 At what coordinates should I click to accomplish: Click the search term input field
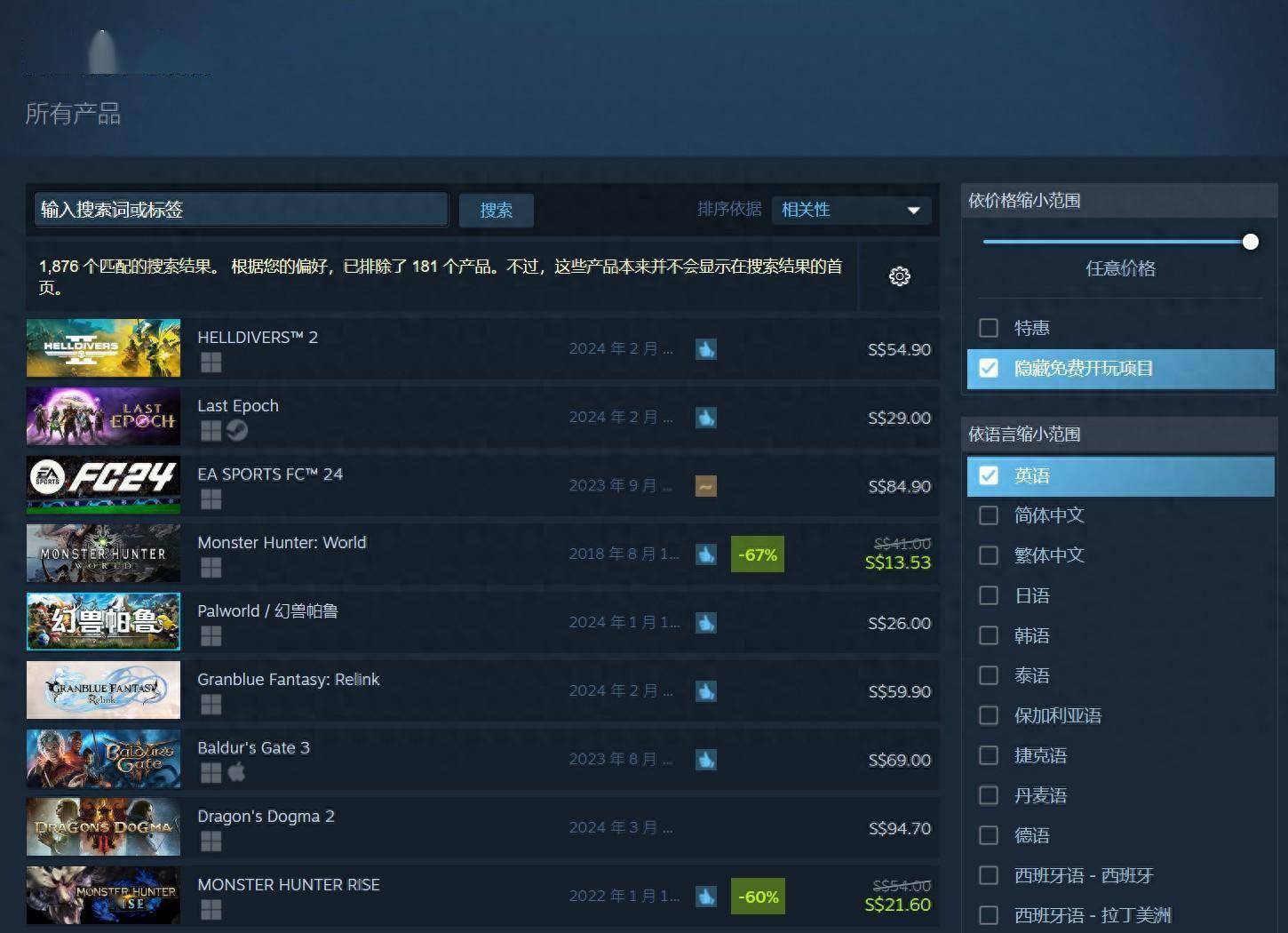click(241, 210)
